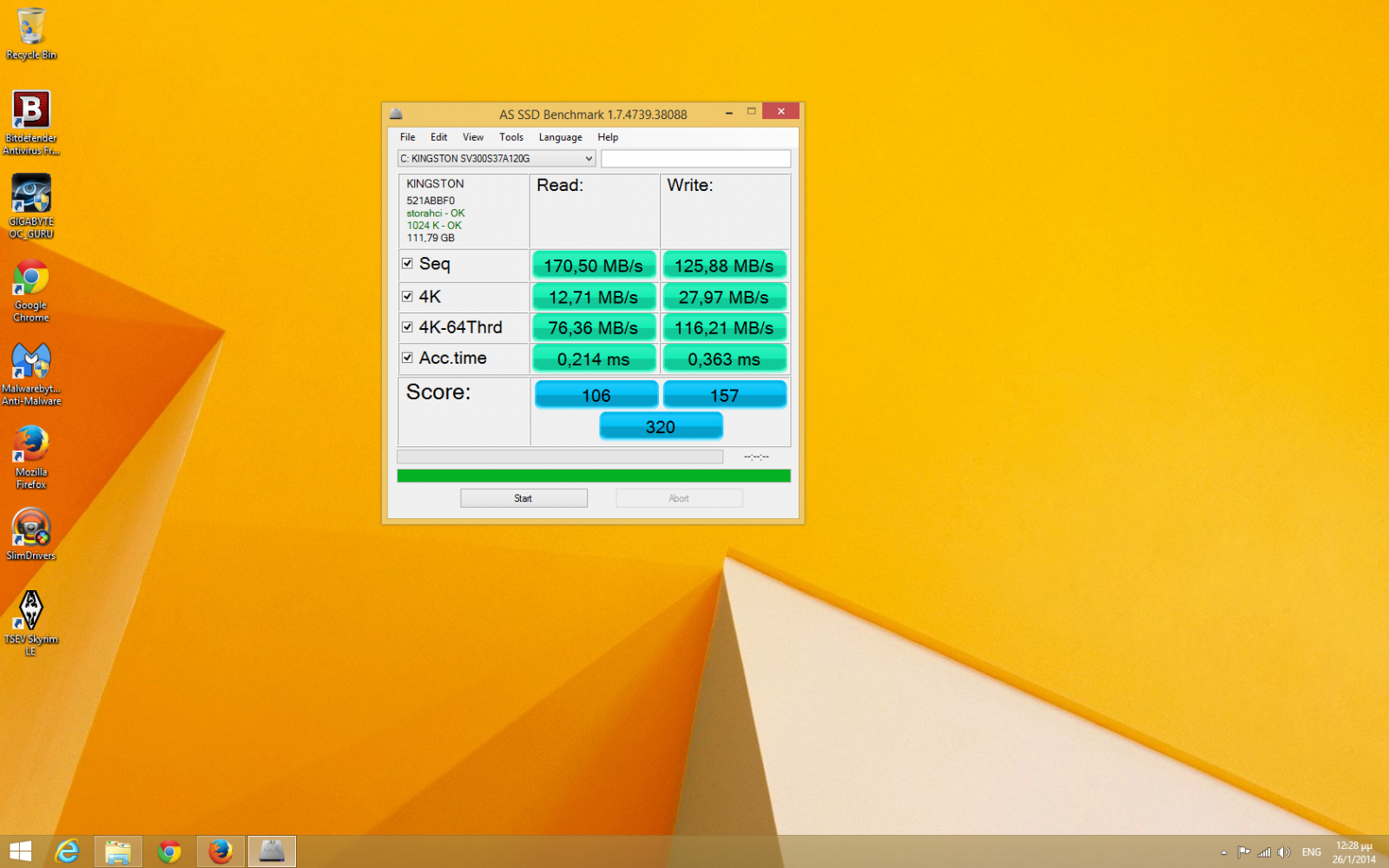Viewport: 1389px width, 868px height.
Task: Click the storahci - OK status text
Action: [x=436, y=214]
